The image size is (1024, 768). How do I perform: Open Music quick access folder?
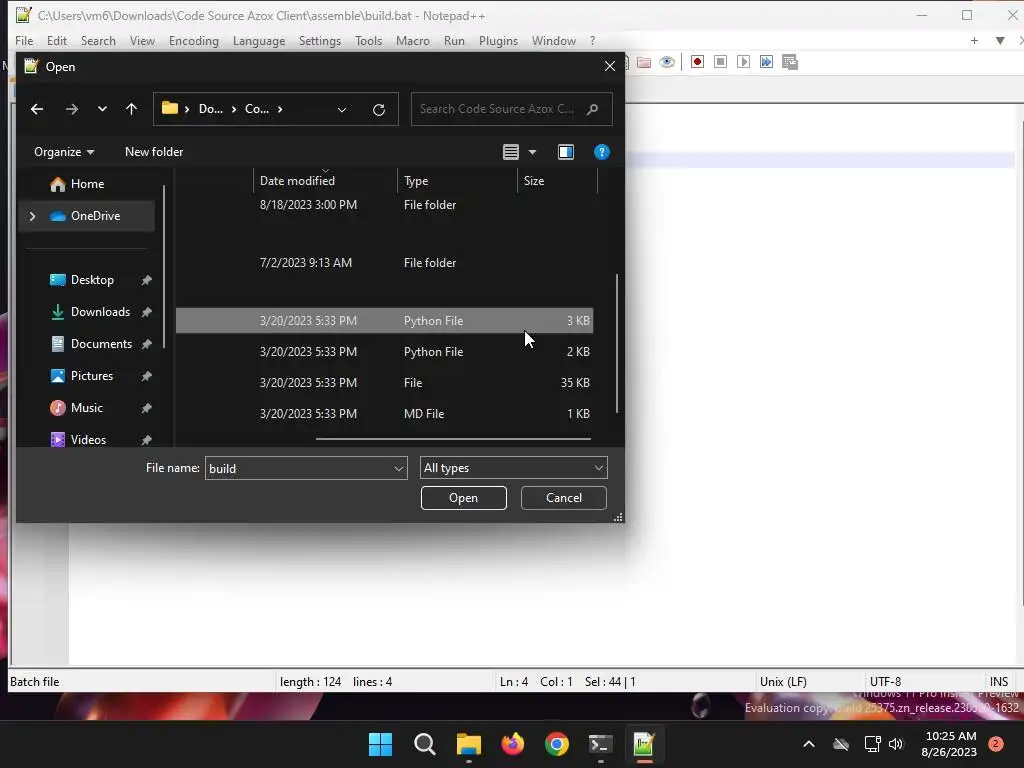click(86, 408)
